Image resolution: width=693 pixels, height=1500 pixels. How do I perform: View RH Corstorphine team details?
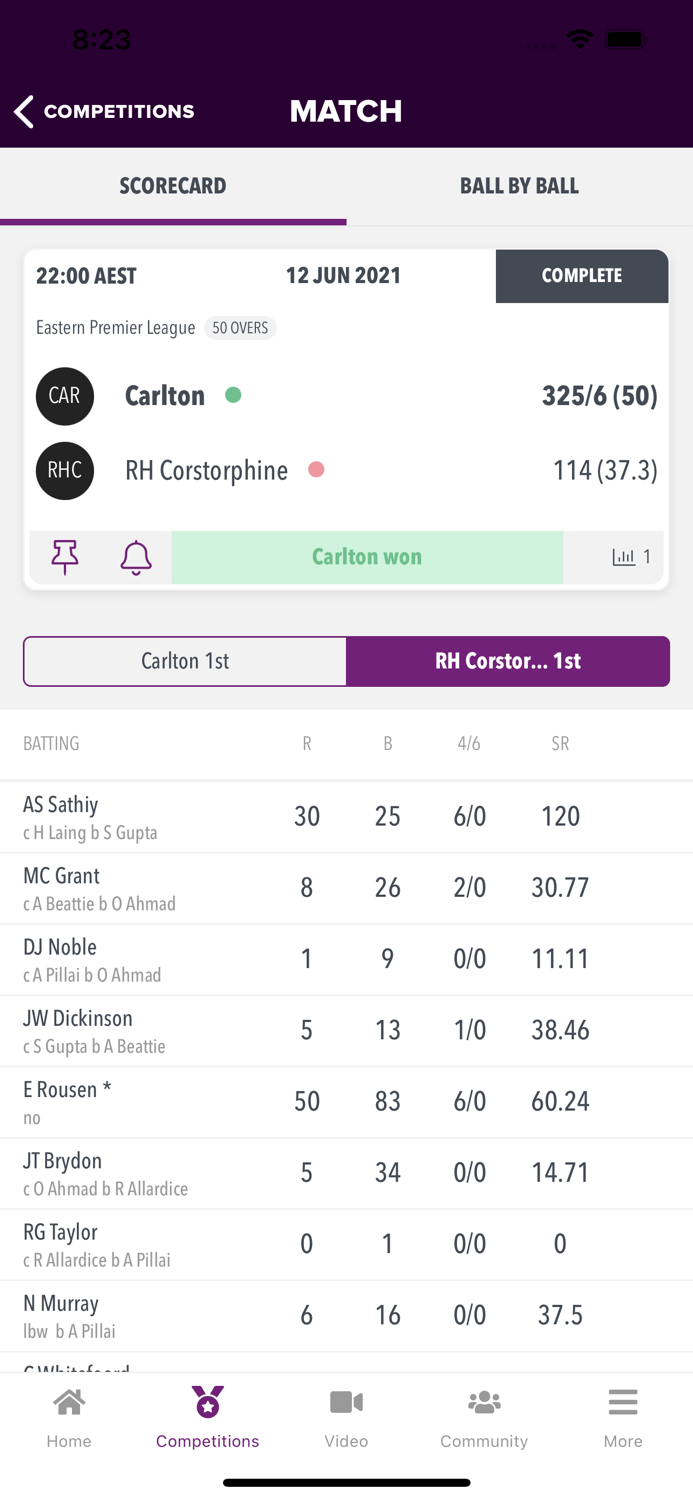pos(206,470)
